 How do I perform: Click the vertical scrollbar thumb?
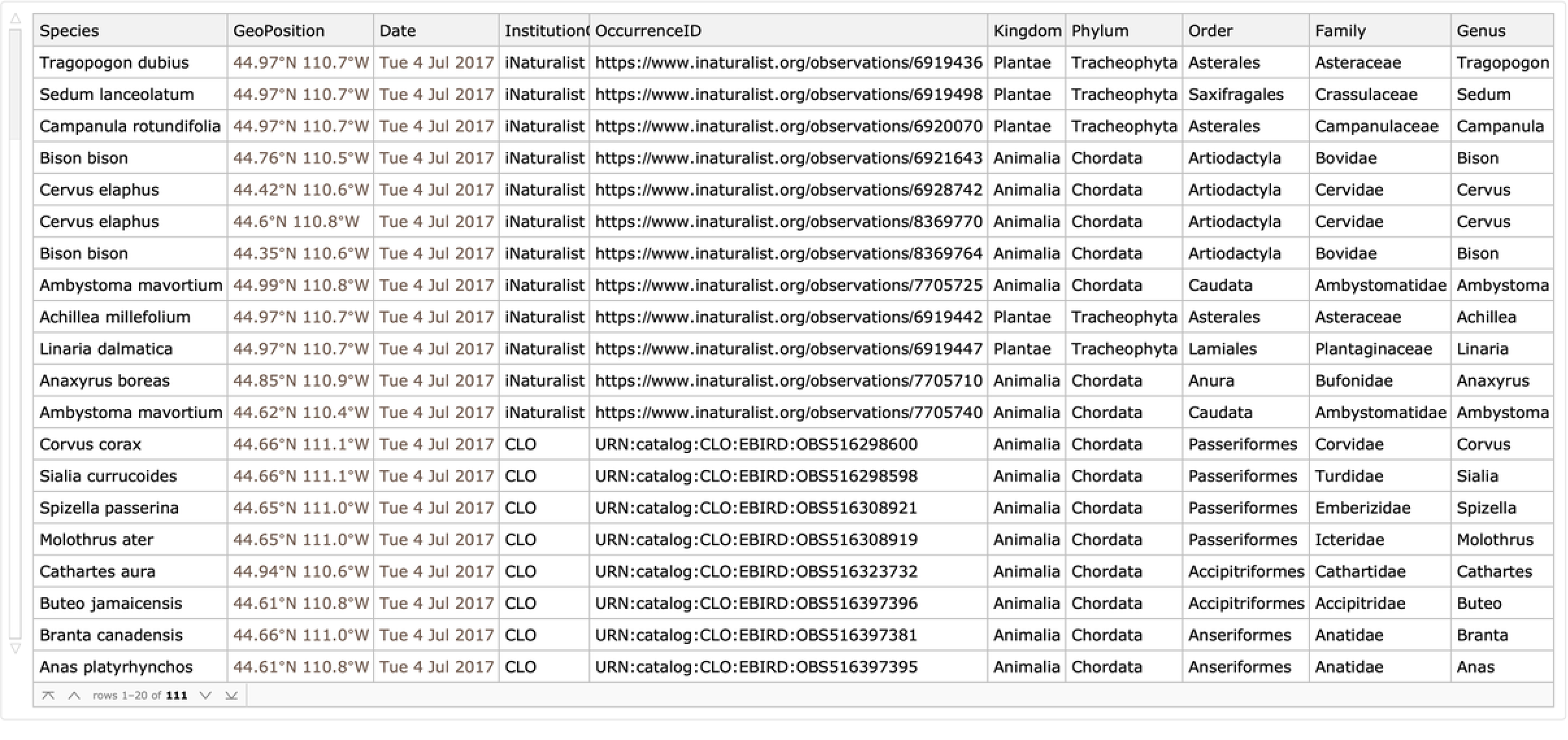tap(16, 84)
